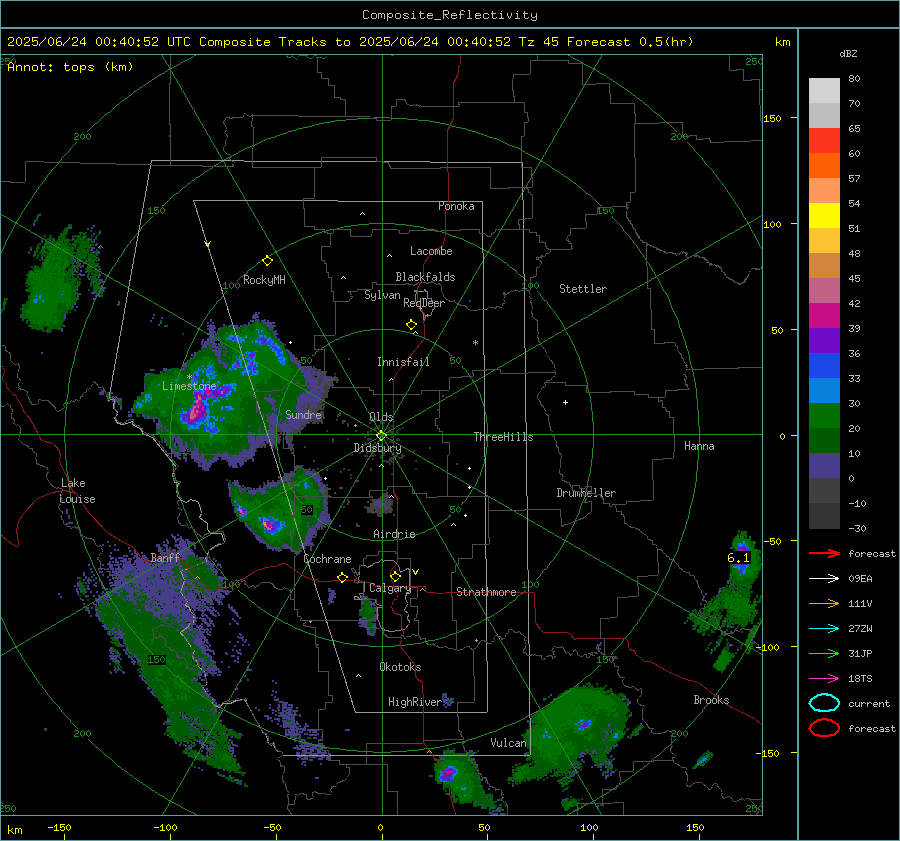Screen dimensions: 900x841
Task: Click the Didsbury city label
Action: click(378, 448)
